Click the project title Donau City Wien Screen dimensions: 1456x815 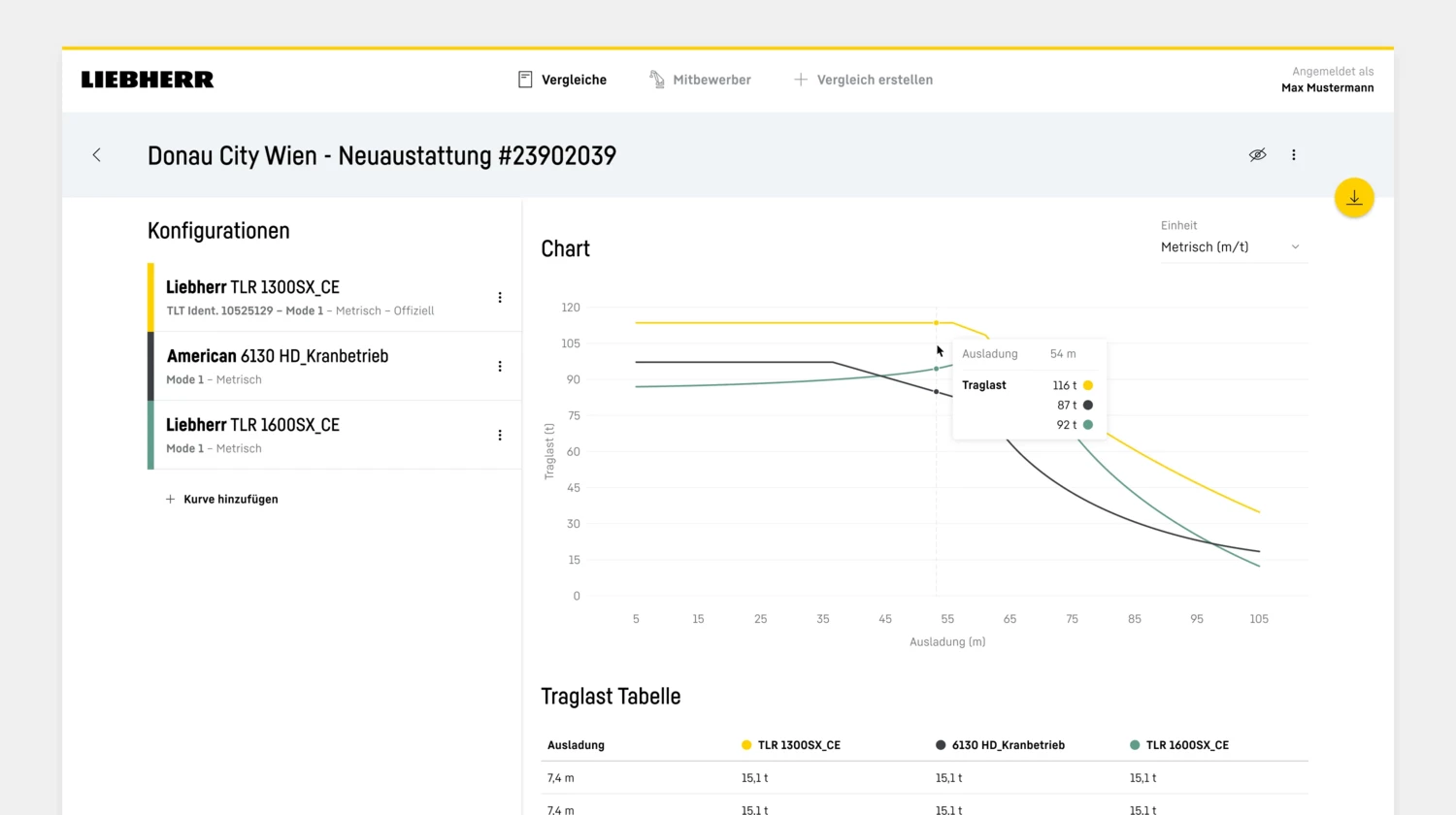click(x=381, y=156)
